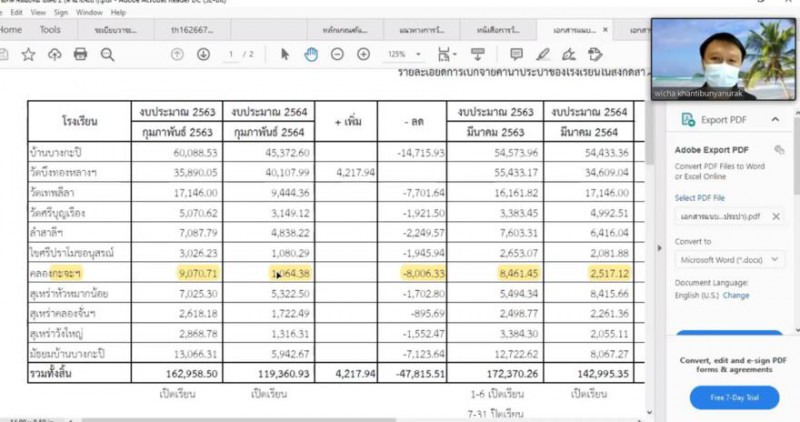Image resolution: width=800 pixels, height=422 pixels.
Task: Click the รวมทั้งสิ้น total row label
Action: tap(51, 373)
